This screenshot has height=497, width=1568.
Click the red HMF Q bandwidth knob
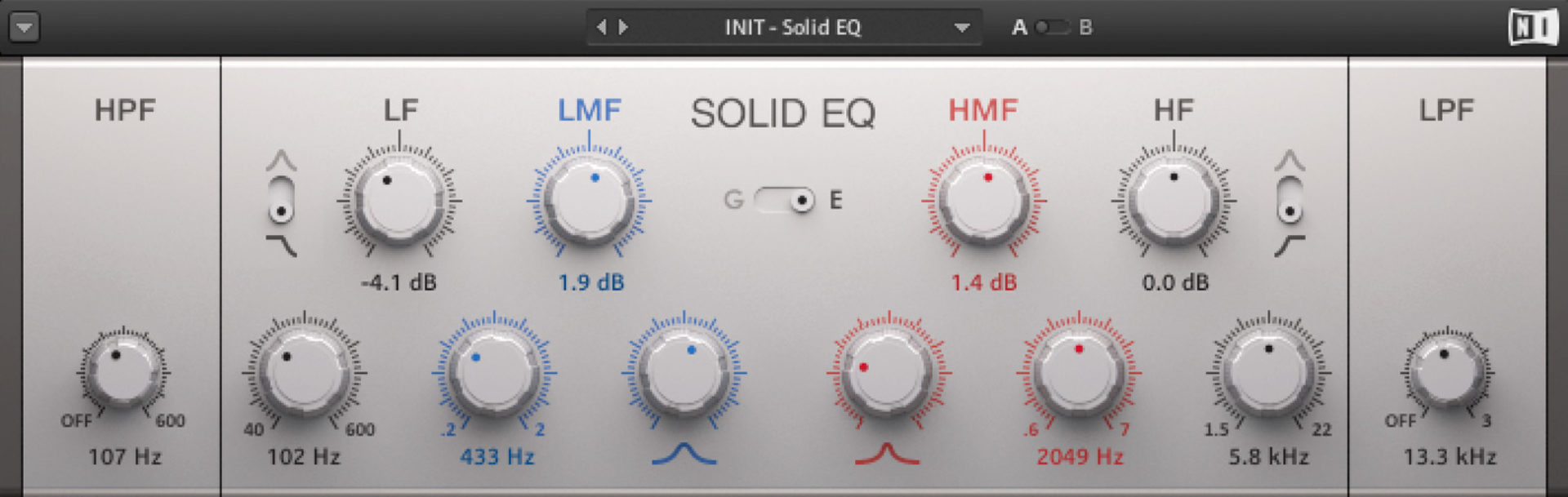click(x=889, y=372)
